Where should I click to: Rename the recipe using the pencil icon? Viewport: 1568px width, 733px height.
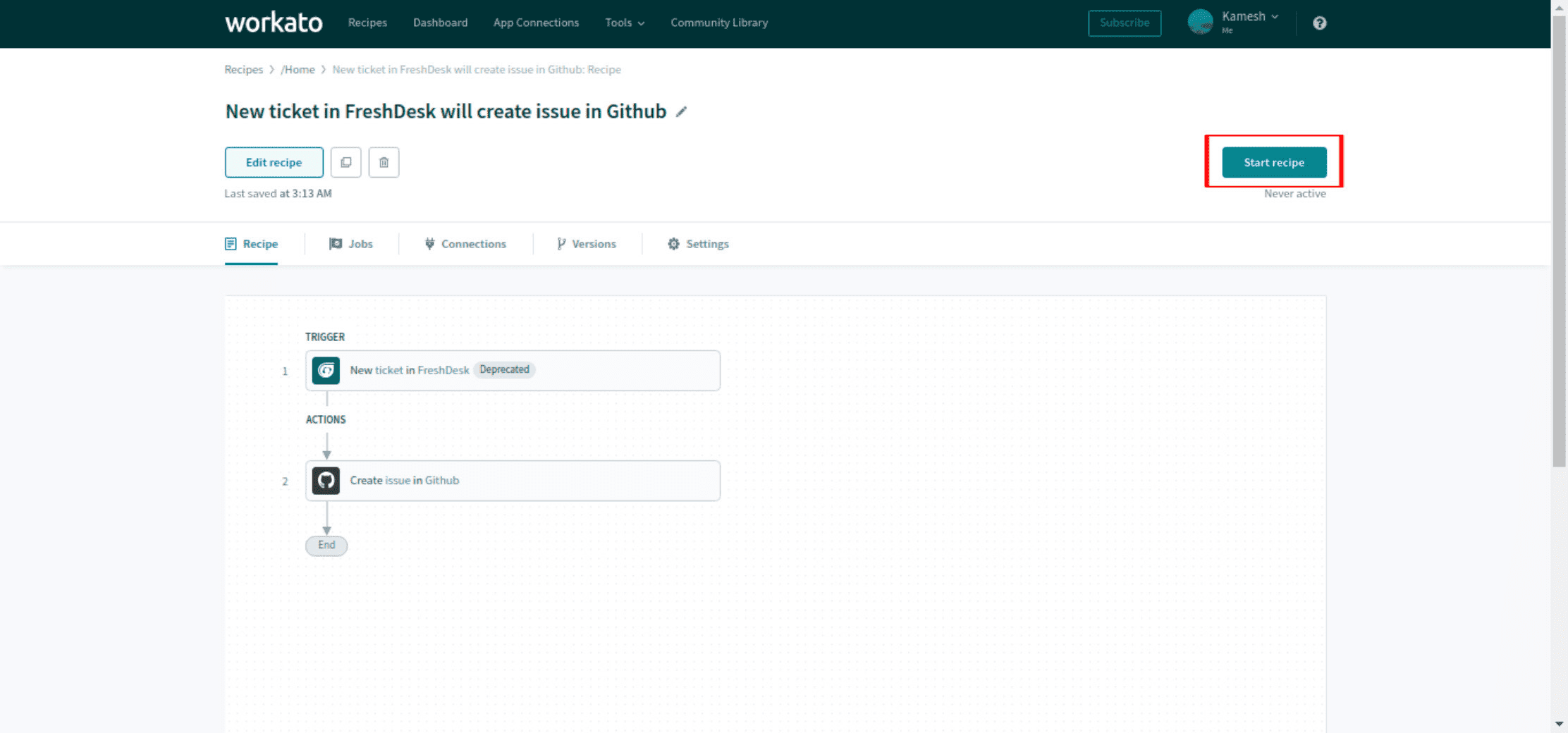point(681,111)
